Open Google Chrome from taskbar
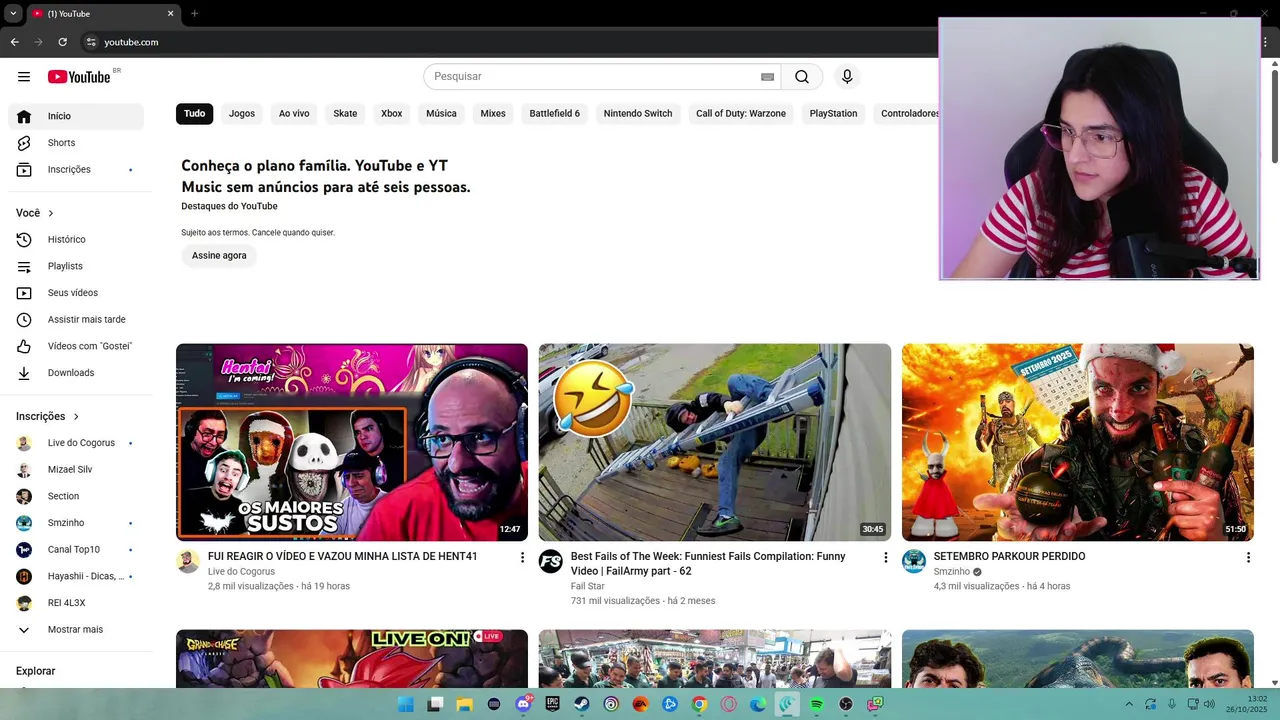The image size is (1280, 720). coord(699,704)
